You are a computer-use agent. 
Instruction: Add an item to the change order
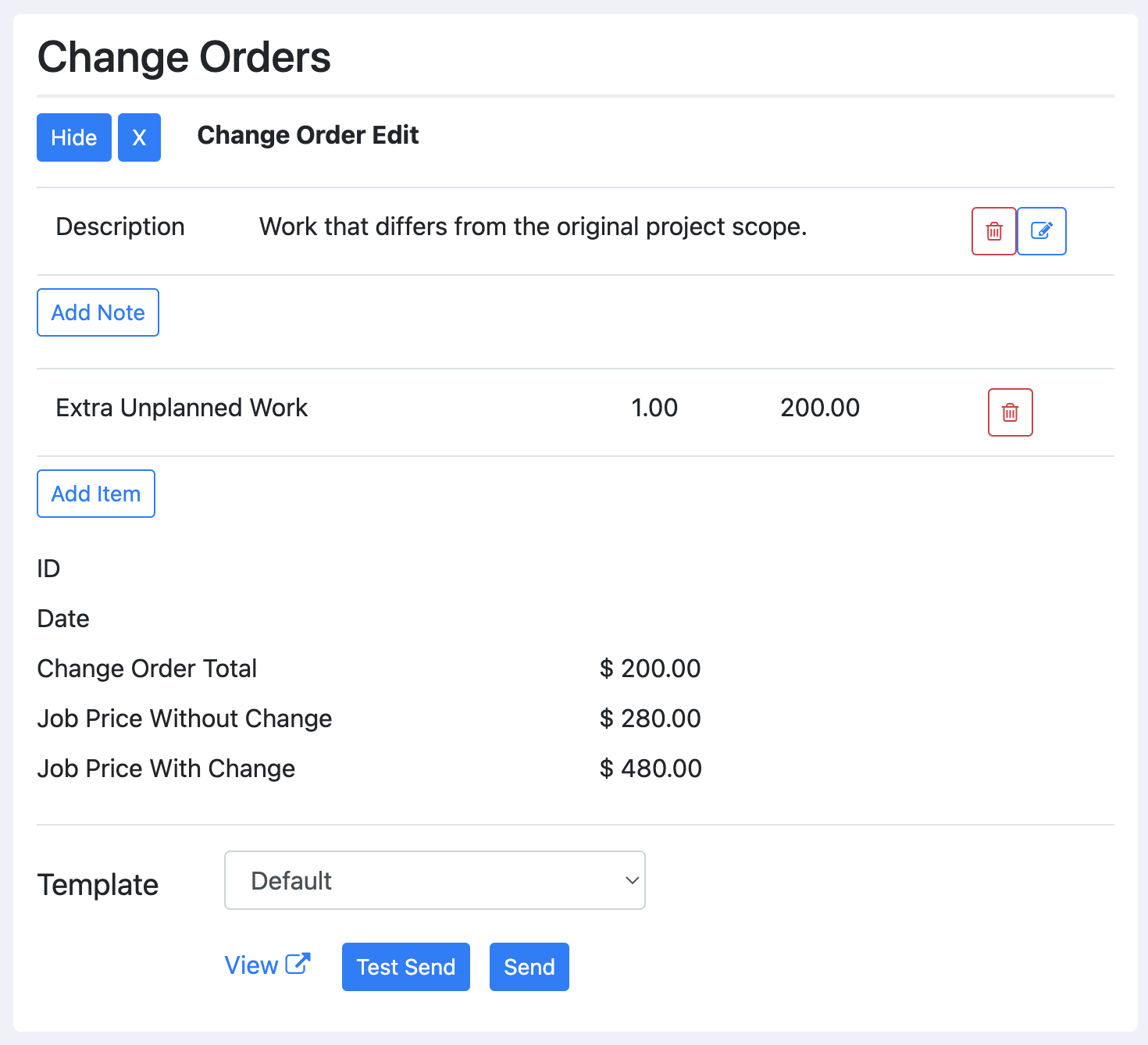95,493
